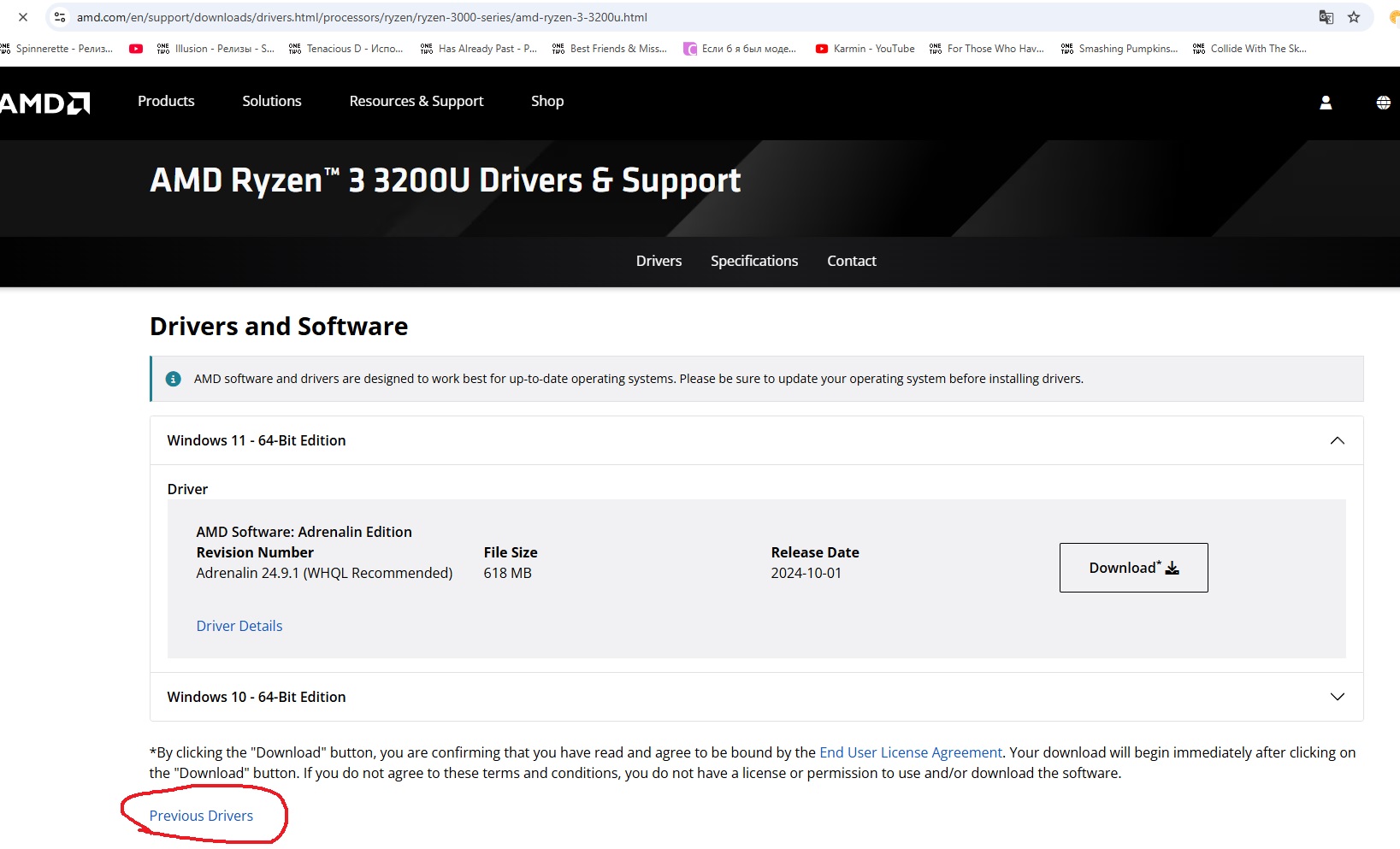Click the Windows 11 - 64-Bit Edition heading
The image size is (1400, 849).
tap(257, 440)
